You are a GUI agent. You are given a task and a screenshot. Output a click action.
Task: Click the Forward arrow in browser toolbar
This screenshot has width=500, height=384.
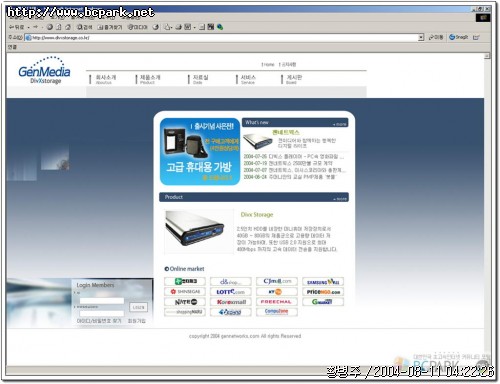(35, 27)
